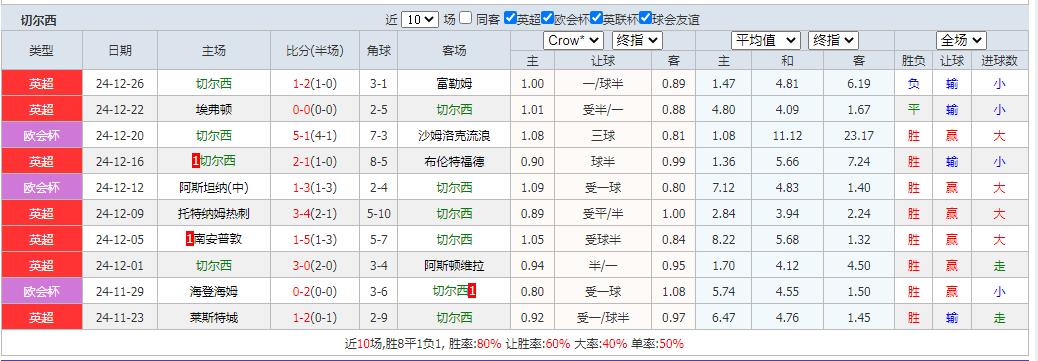Viewport: 1038px width, 361px height.
Task: Click the 英超 tag on 24-11-23 row
Action: [42, 317]
